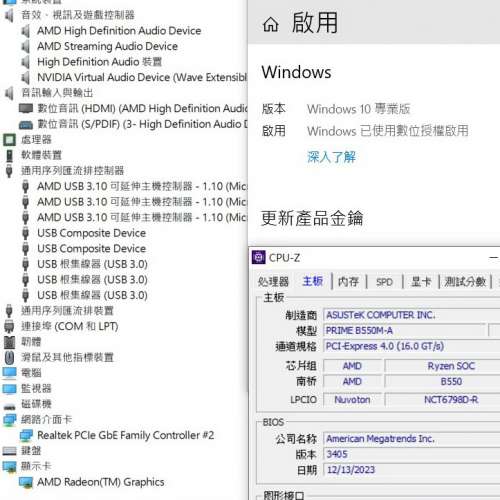Select the AMD Streaming Audio Device speaker icon
Screen dimensions: 500x500
(x=26, y=47)
